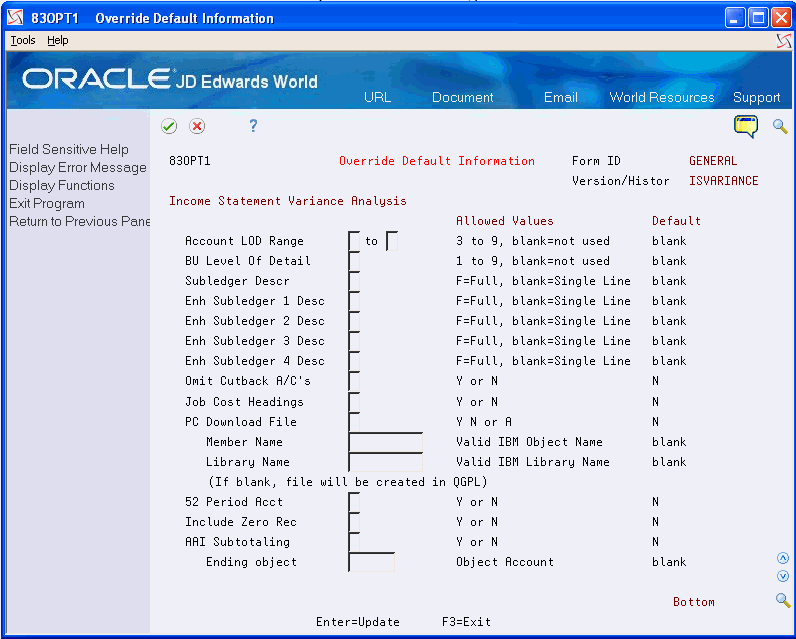Click the 52 Period Acct field
The width and height of the screenshot is (796, 639).
(354, 502)
